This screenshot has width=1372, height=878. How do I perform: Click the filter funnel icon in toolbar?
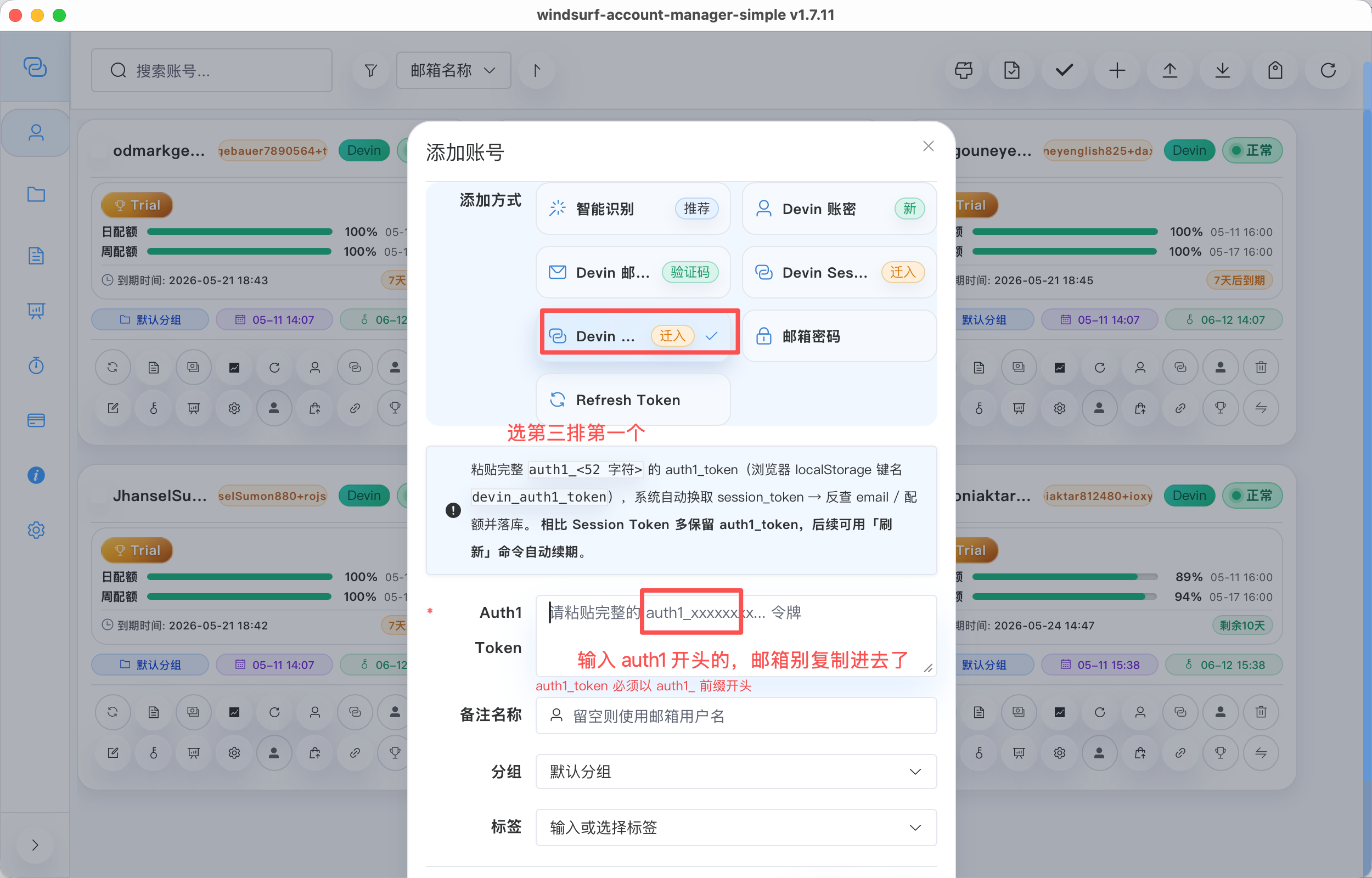(370, 70)
